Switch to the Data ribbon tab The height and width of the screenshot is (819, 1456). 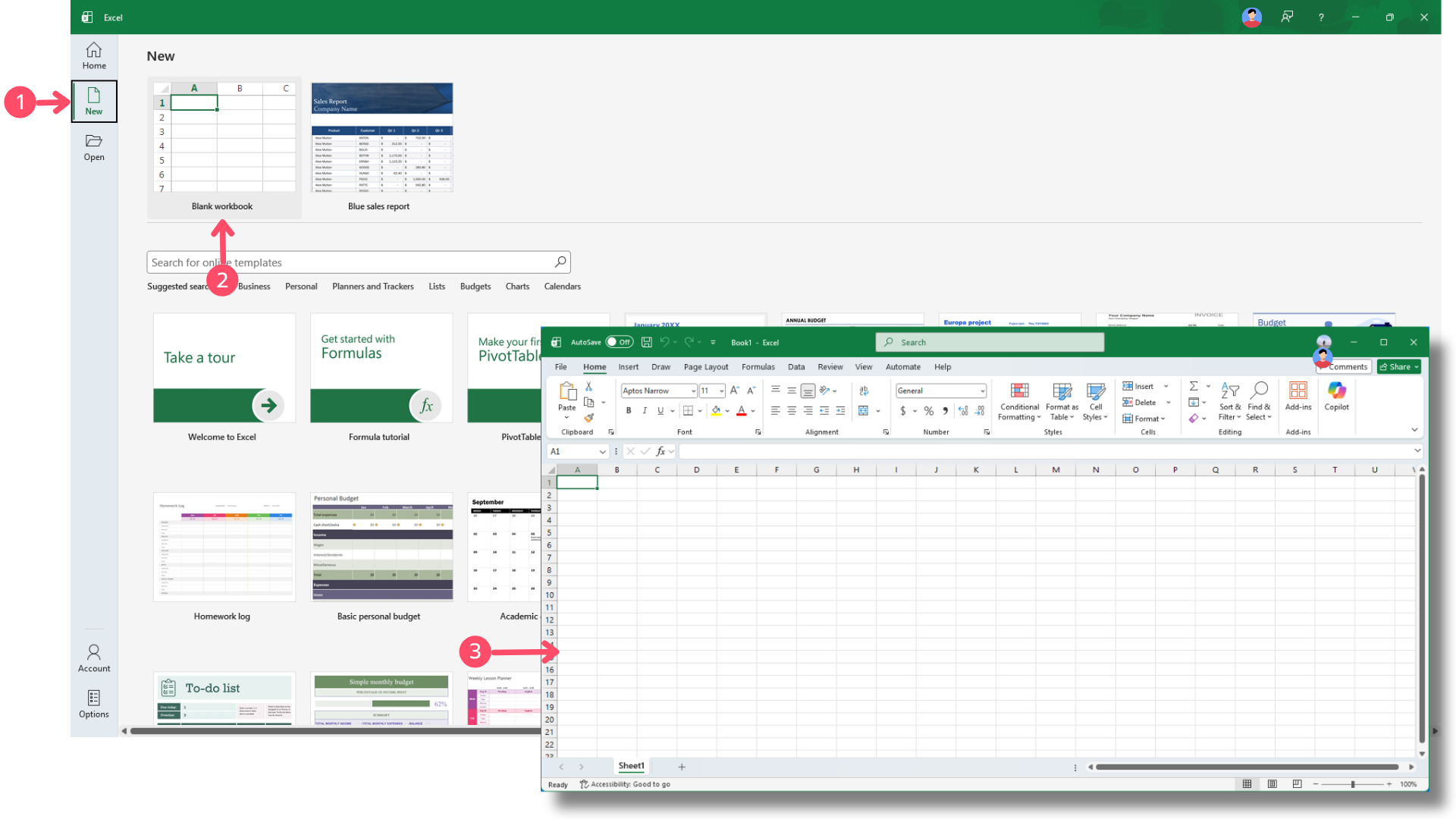click(796, 366)
